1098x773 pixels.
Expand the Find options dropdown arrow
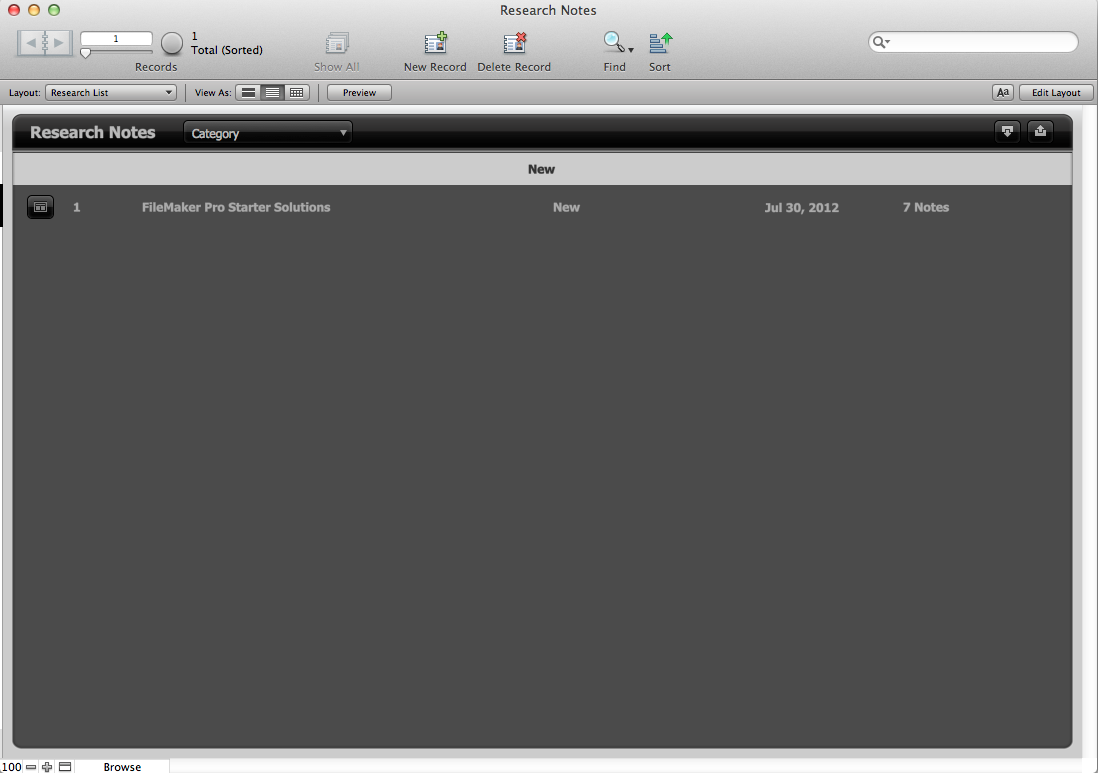tap(630, 48)
